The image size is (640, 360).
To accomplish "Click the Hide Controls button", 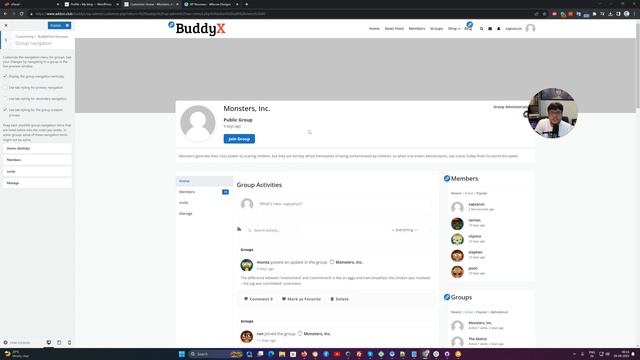I will pos(17,342).
